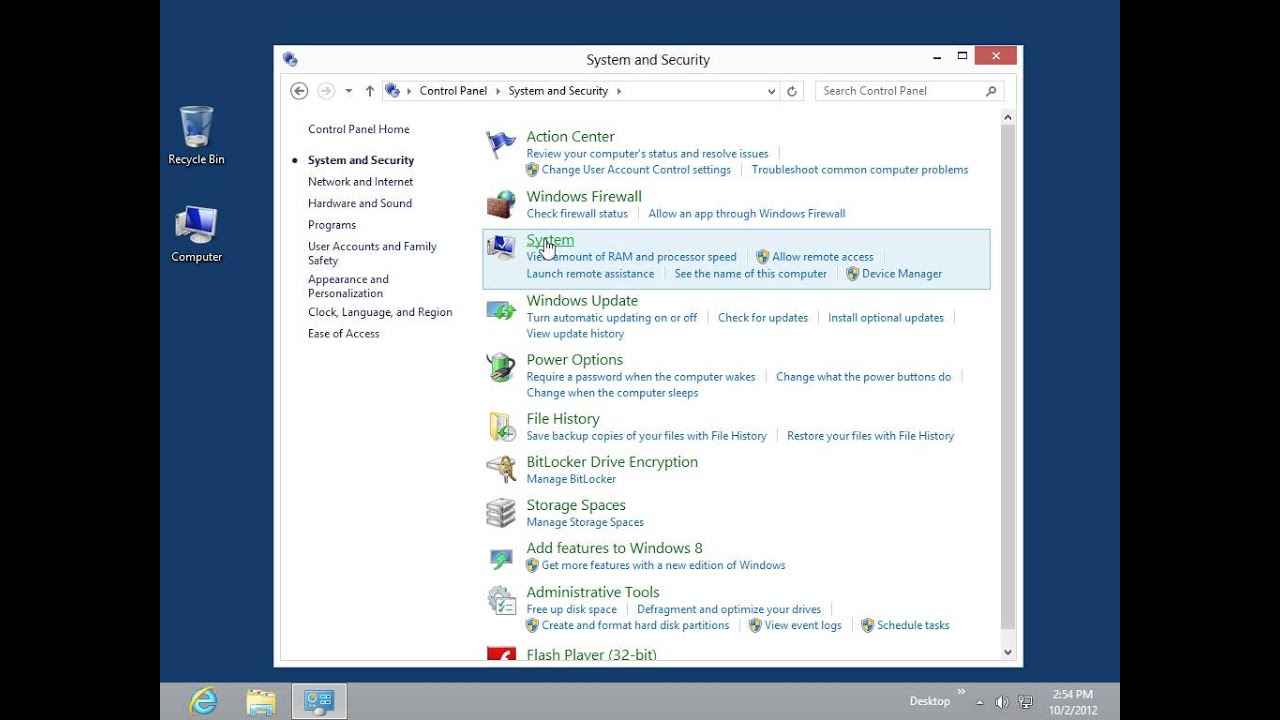Viewport: 1280px width, 720px height.
Task: Click Check firewall status link
Action: click(x=577, y=214)
